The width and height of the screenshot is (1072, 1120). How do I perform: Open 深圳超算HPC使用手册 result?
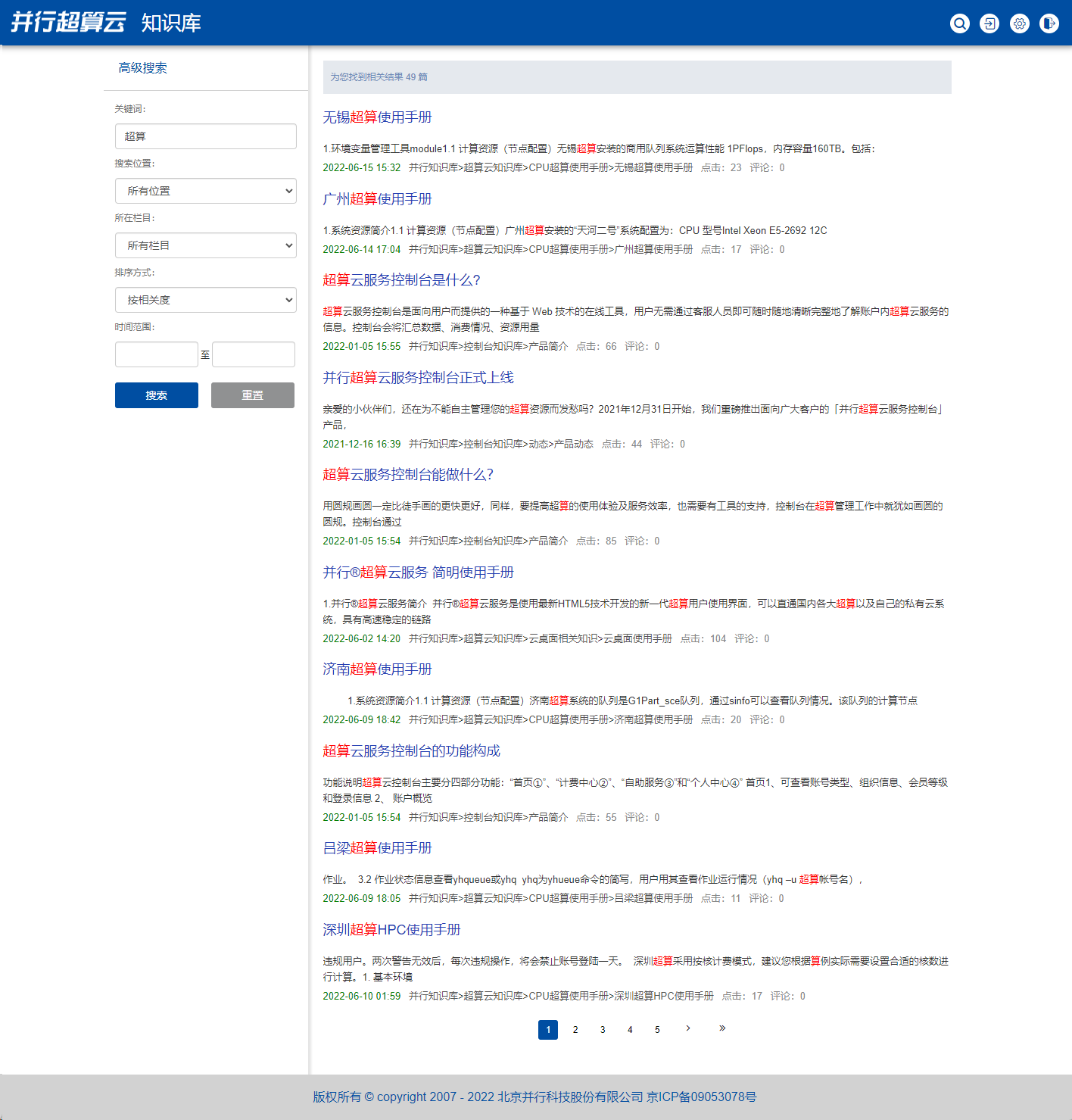tap(391, 930)
